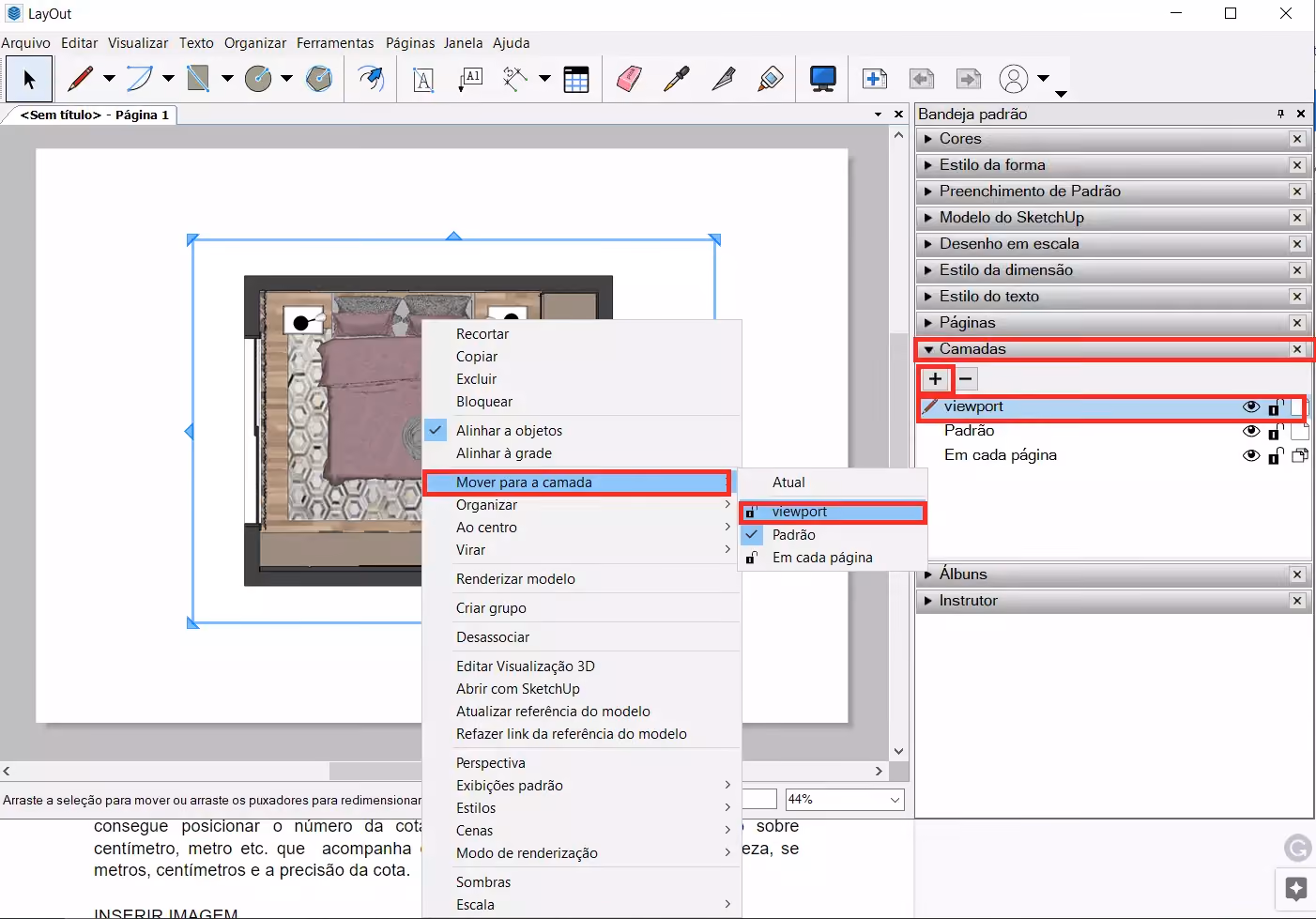Select the Rectangle shape tool
Image resolution: width=1316 pixels, height=919 pixels.
198,79
